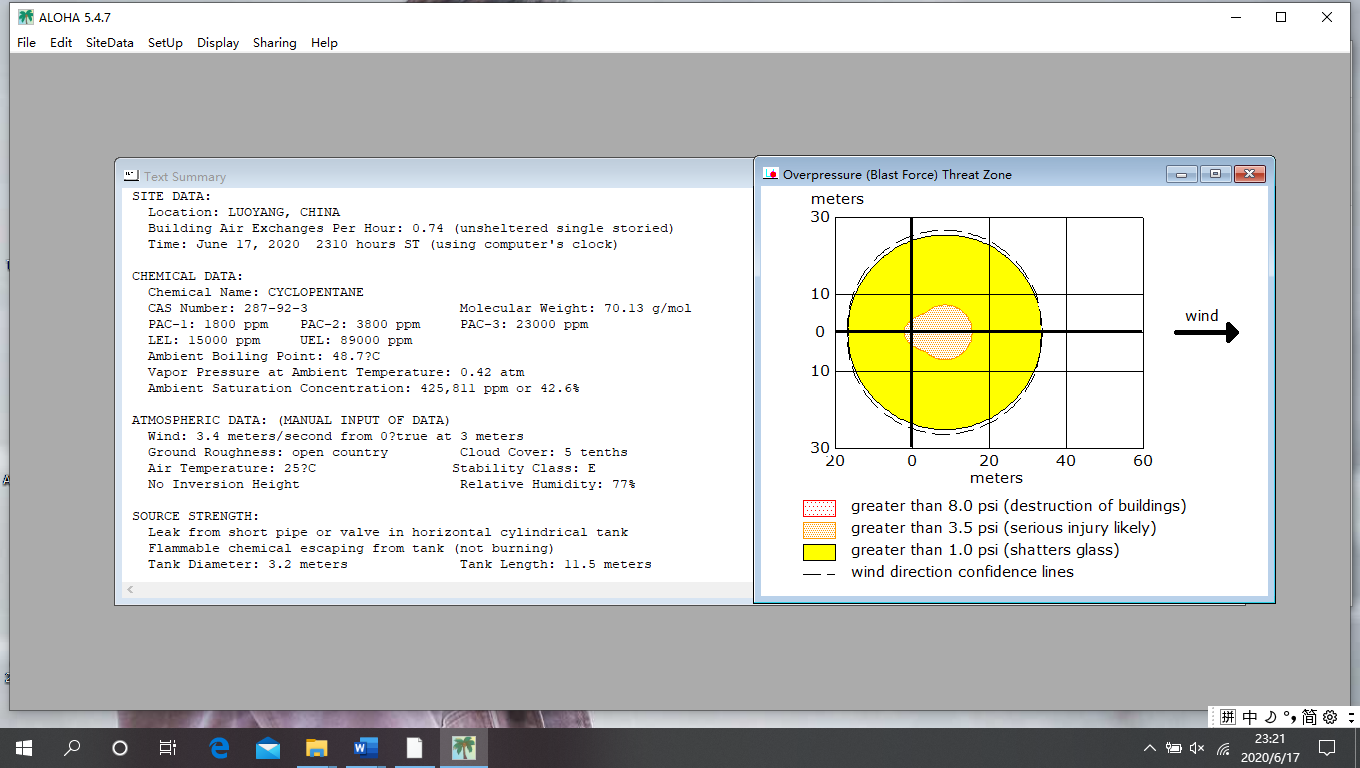
Task: Open the Sharing menu
Action: (x=274, y=43)
